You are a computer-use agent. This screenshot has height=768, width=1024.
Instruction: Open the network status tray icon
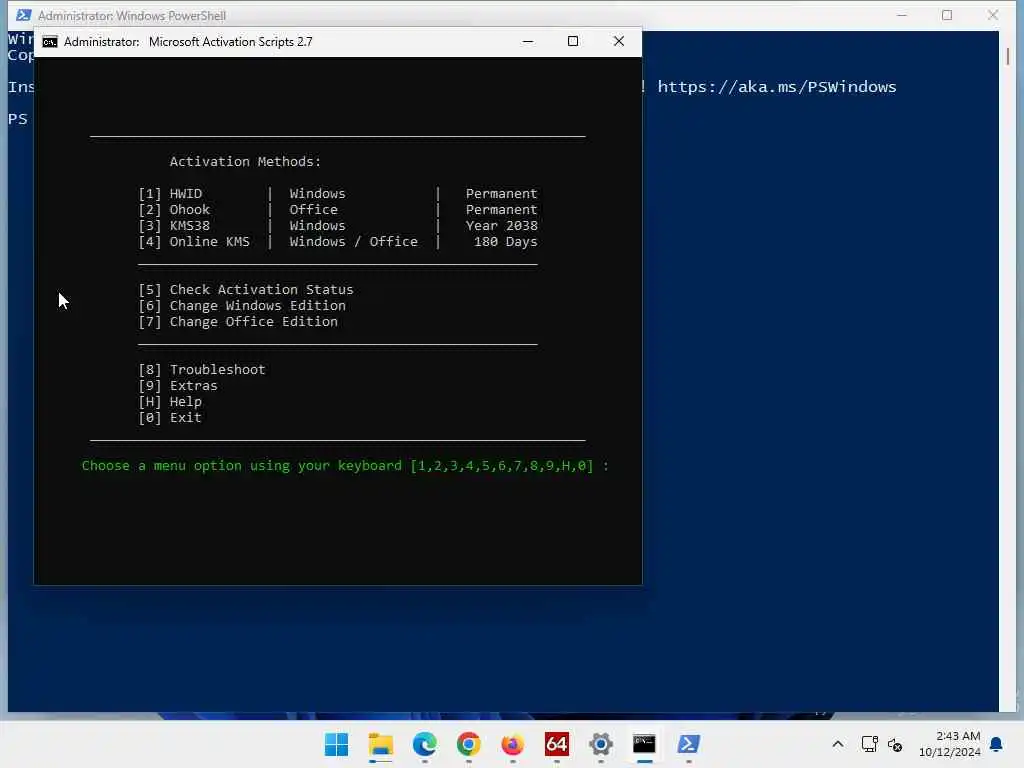(869, 744)
